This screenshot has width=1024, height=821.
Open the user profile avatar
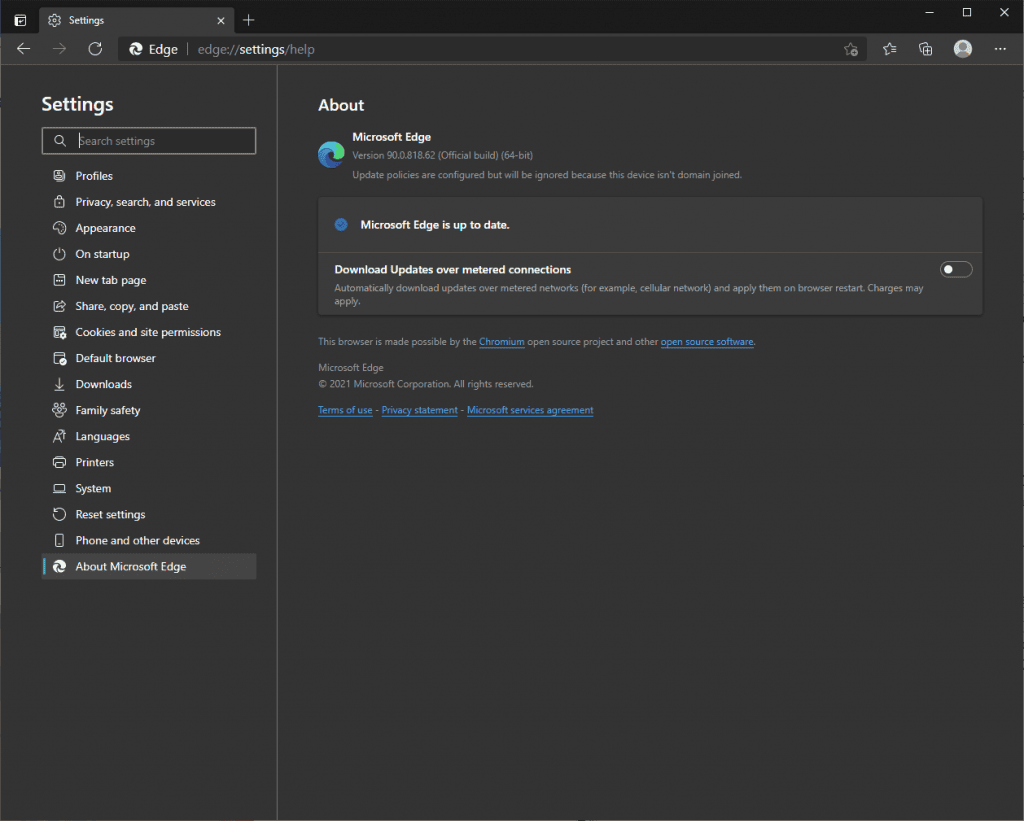(x=963, y=49)
